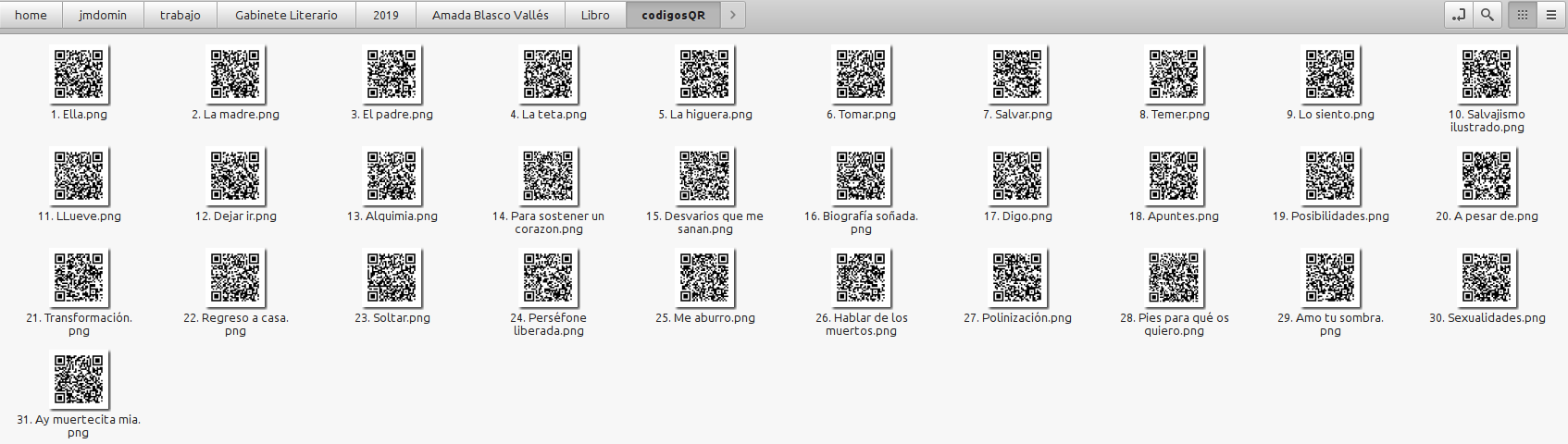
Task: Toggle the location entry icon
Action: pyautogui.click(x=1459, y=15)
